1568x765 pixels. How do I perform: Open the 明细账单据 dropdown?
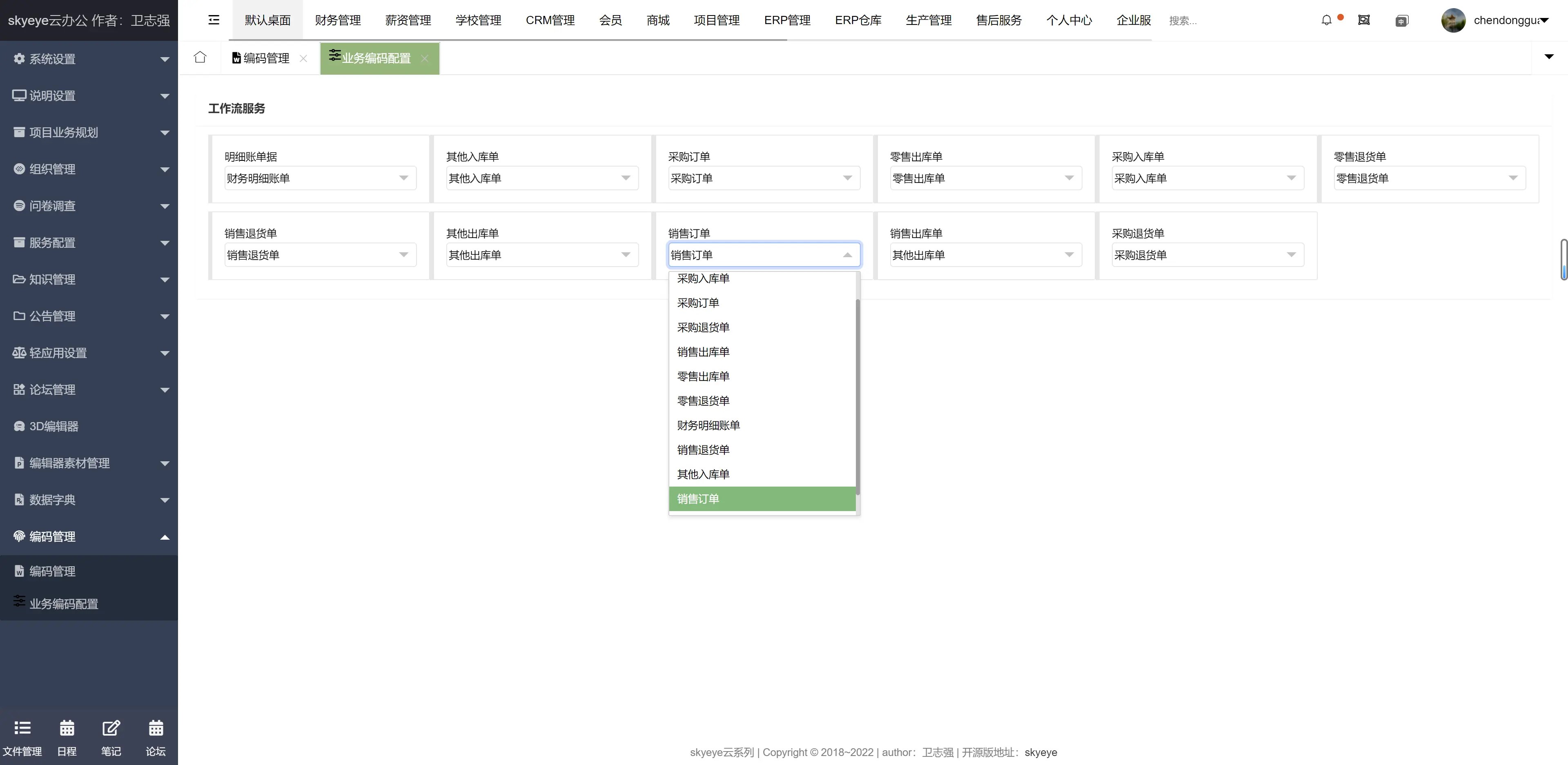coord(320,178)
